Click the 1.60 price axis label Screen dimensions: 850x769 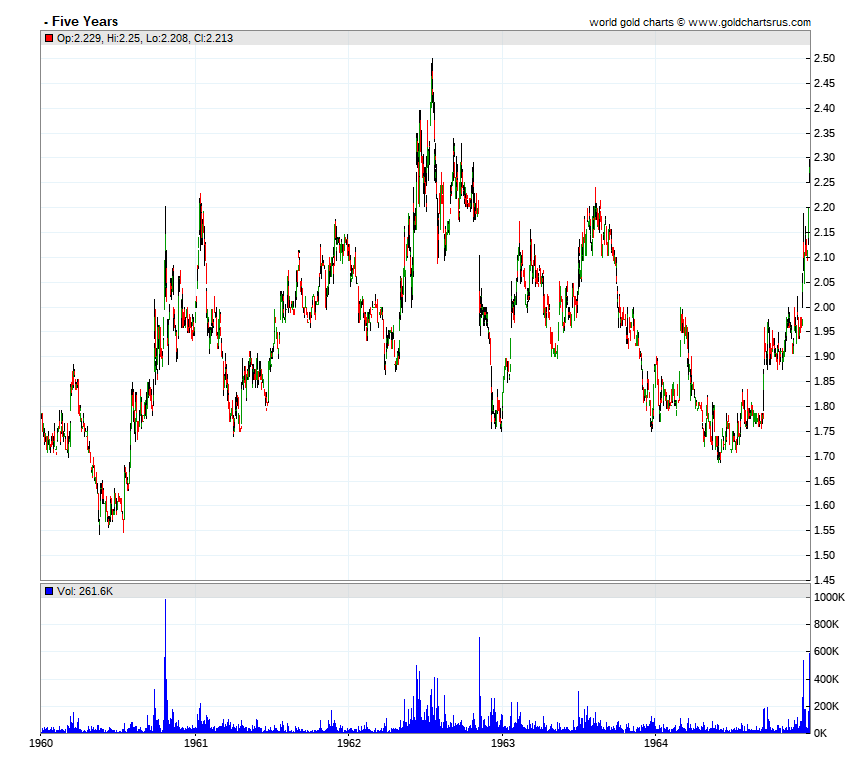[x=824, y=506]
